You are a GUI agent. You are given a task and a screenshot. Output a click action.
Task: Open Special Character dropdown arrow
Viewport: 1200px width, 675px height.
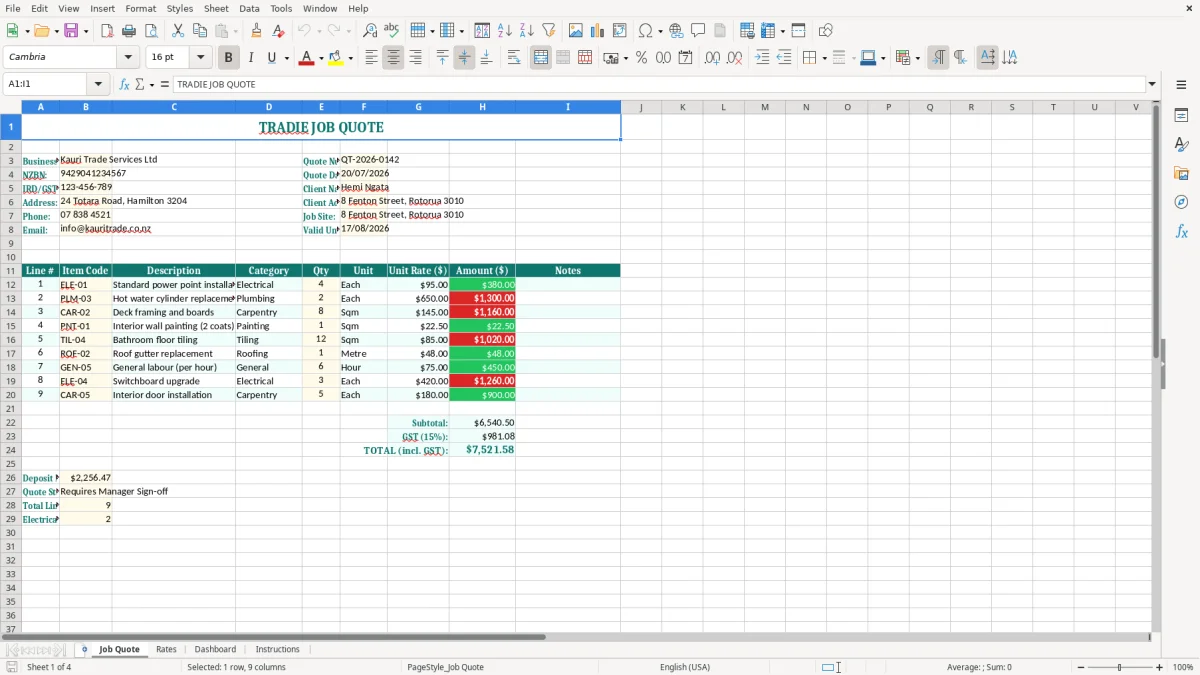(x=661, y=31)
